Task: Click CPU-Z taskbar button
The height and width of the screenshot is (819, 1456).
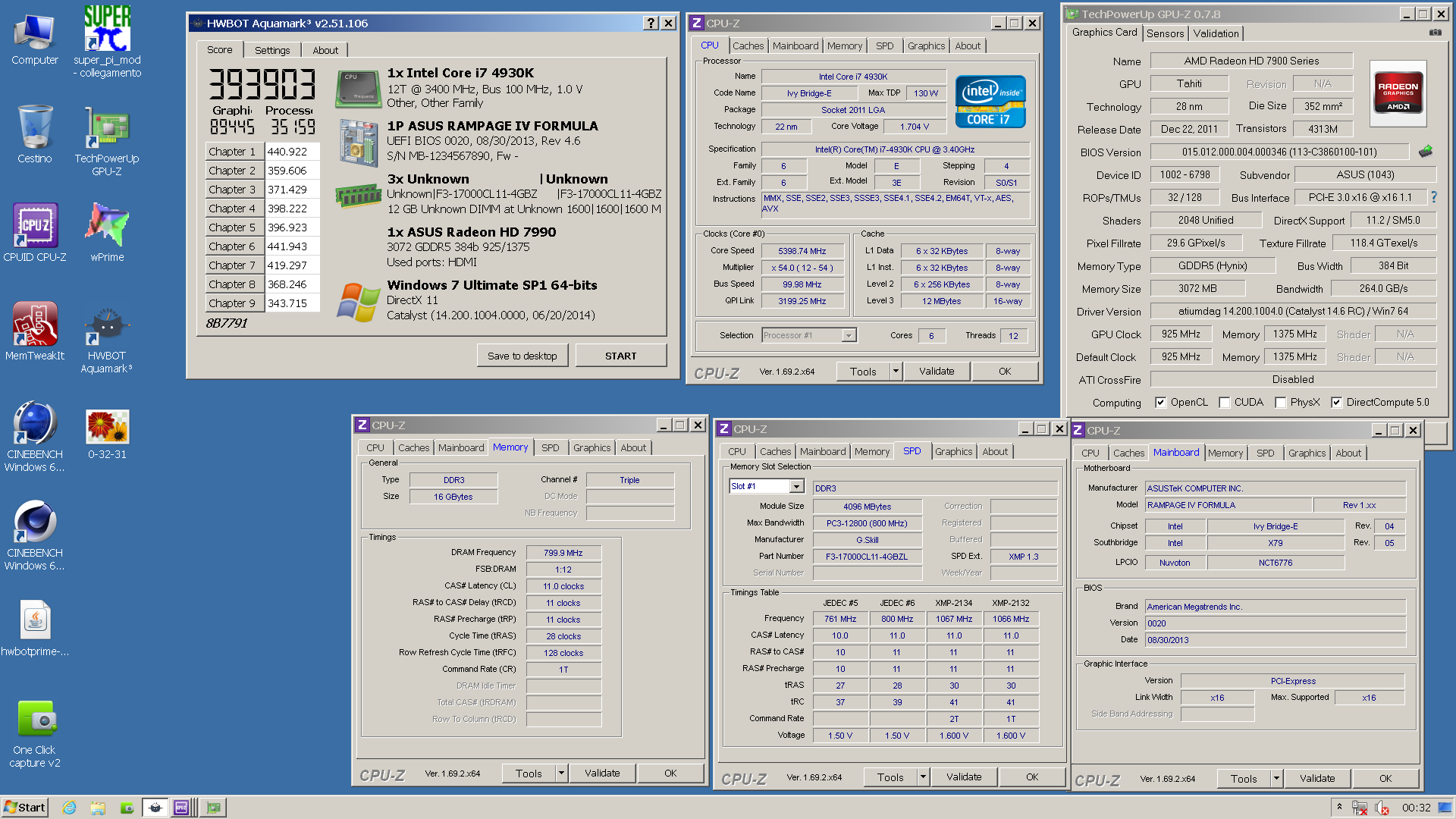Action: pyautogui.click(x=181, y=808)
